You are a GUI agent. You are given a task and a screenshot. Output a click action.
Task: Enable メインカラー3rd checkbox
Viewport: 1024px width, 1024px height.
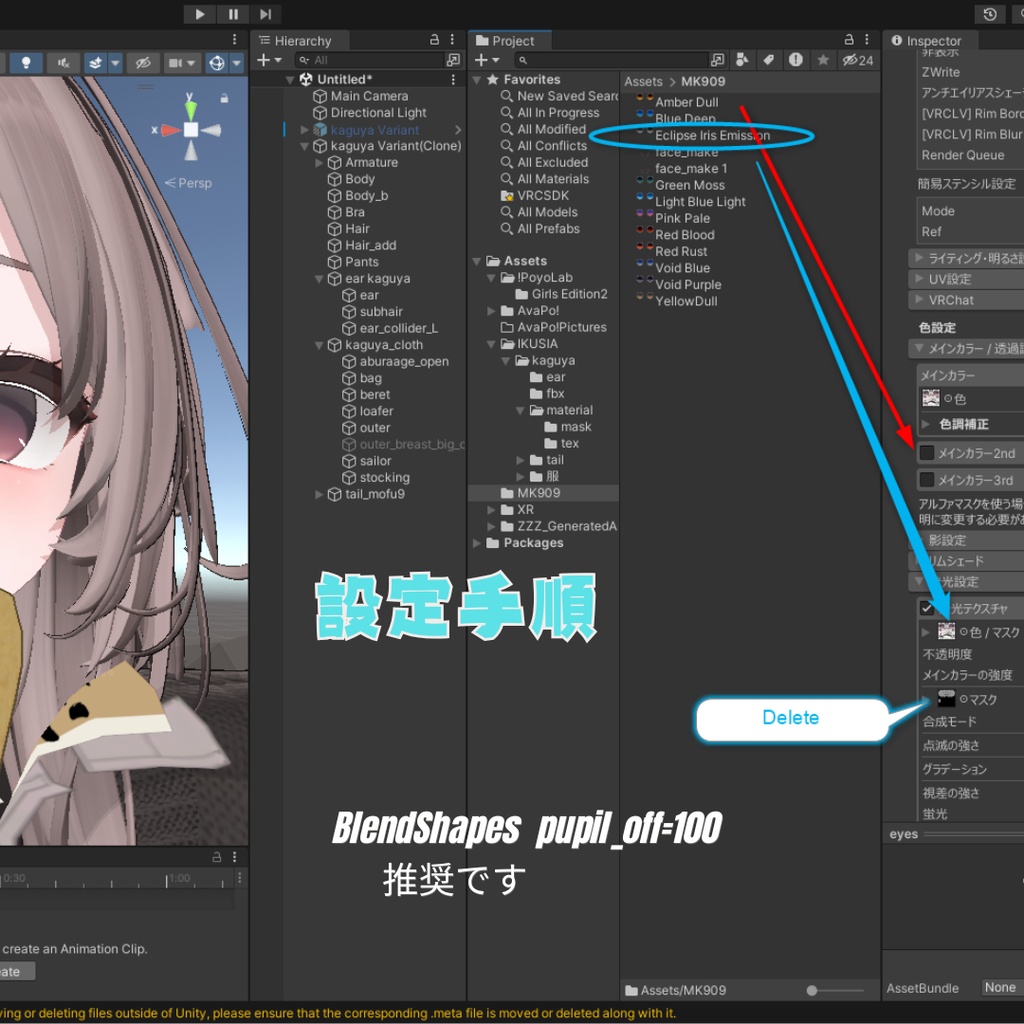(x=927, y=480)
